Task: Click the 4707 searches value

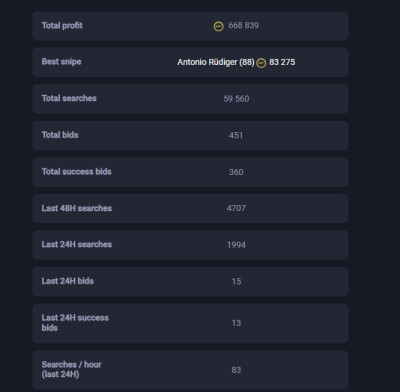Action: tap(236, 208)
